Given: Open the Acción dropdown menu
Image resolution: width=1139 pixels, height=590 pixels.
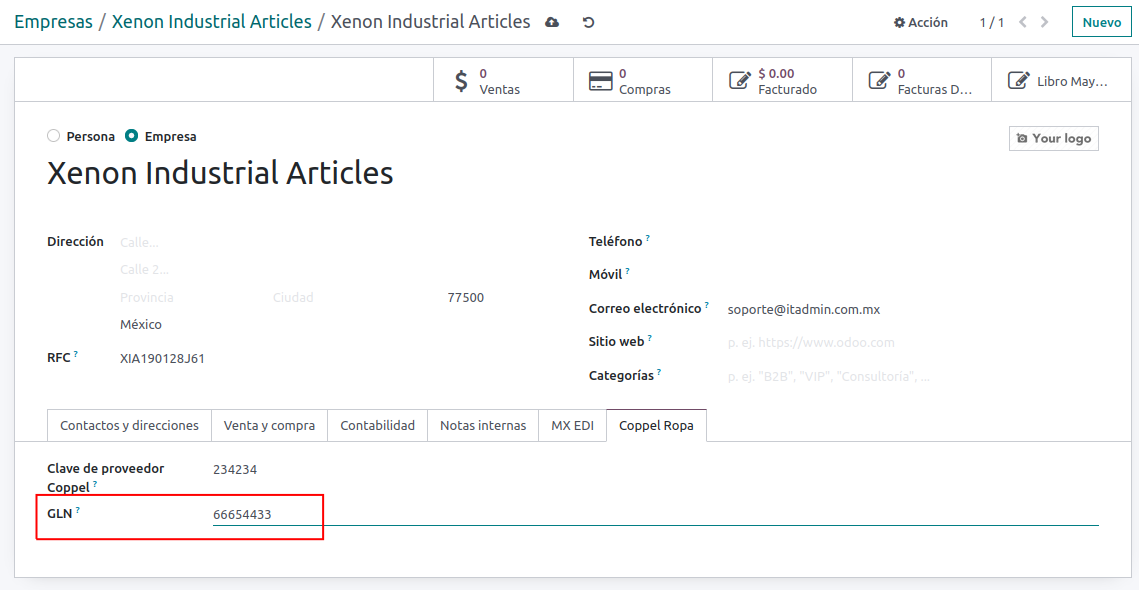Looking at the screenshot, I should pyautogui.click(x=920, y=22).
